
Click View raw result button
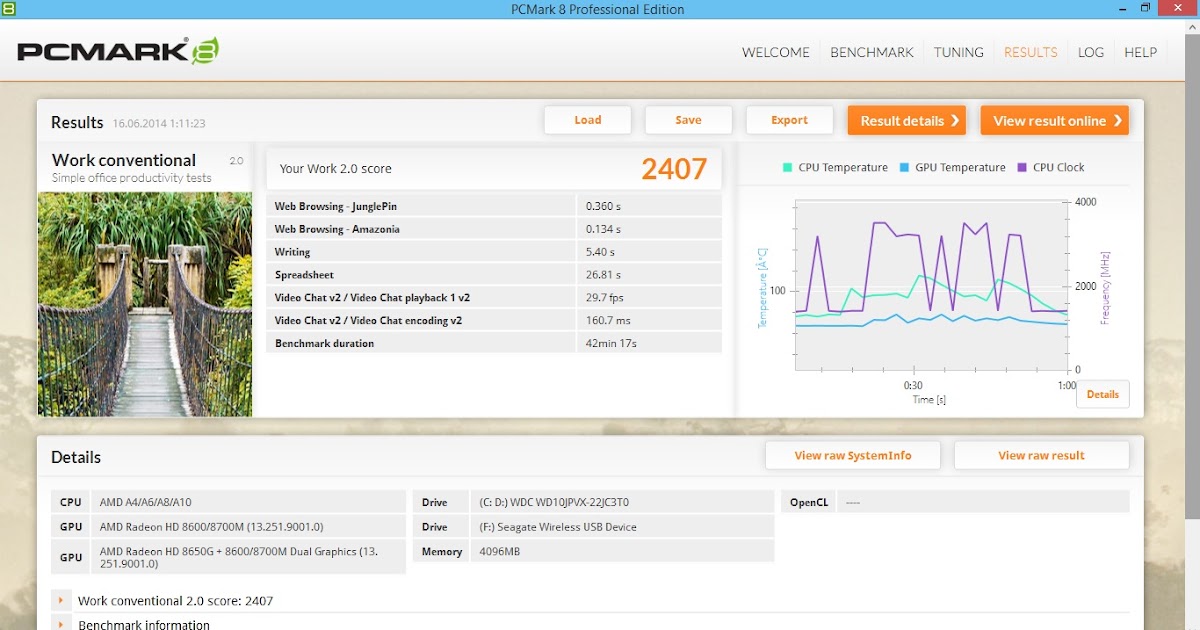click(x=1041, y=455)
